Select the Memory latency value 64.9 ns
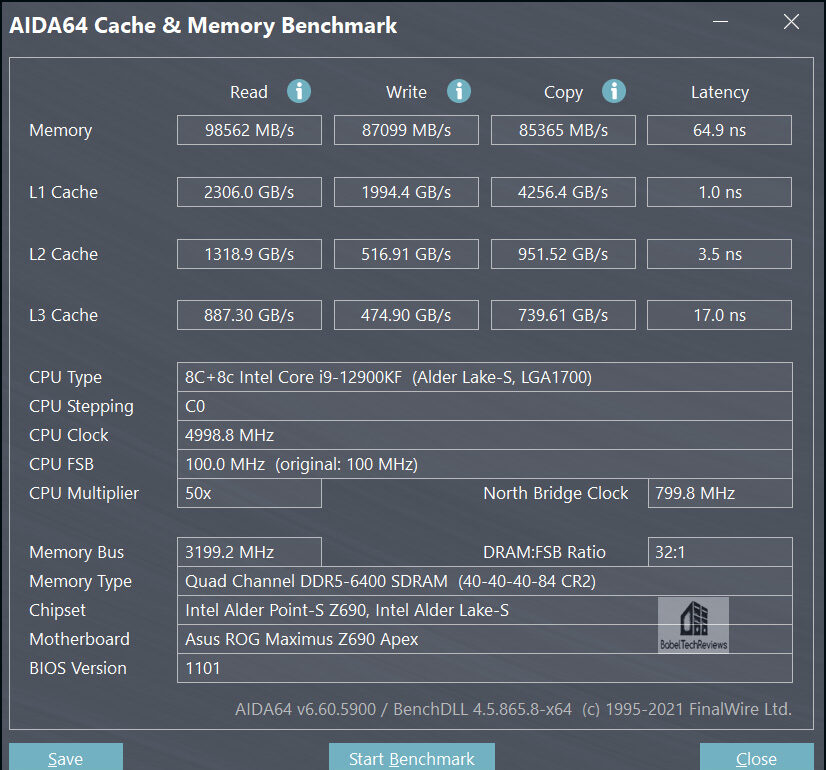This screenshot has height=770, width=826. pos(719,130)
